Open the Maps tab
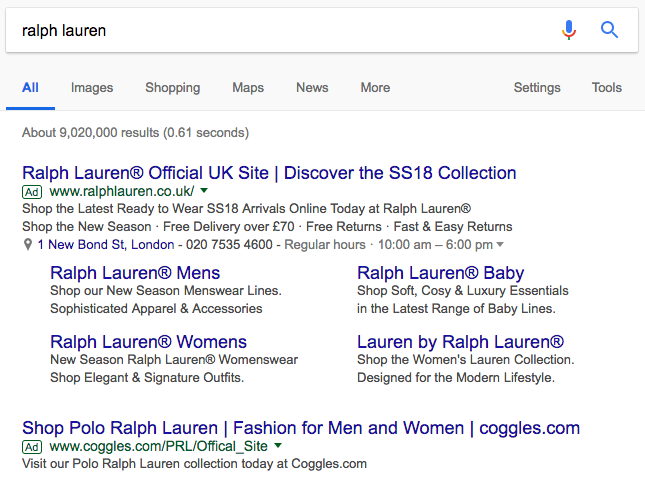 pos(248,88)
